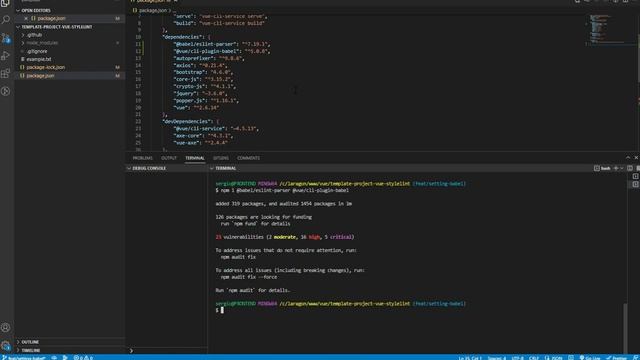Select the second terminal instance icon

pyautogui.click(x=636, y=184)
